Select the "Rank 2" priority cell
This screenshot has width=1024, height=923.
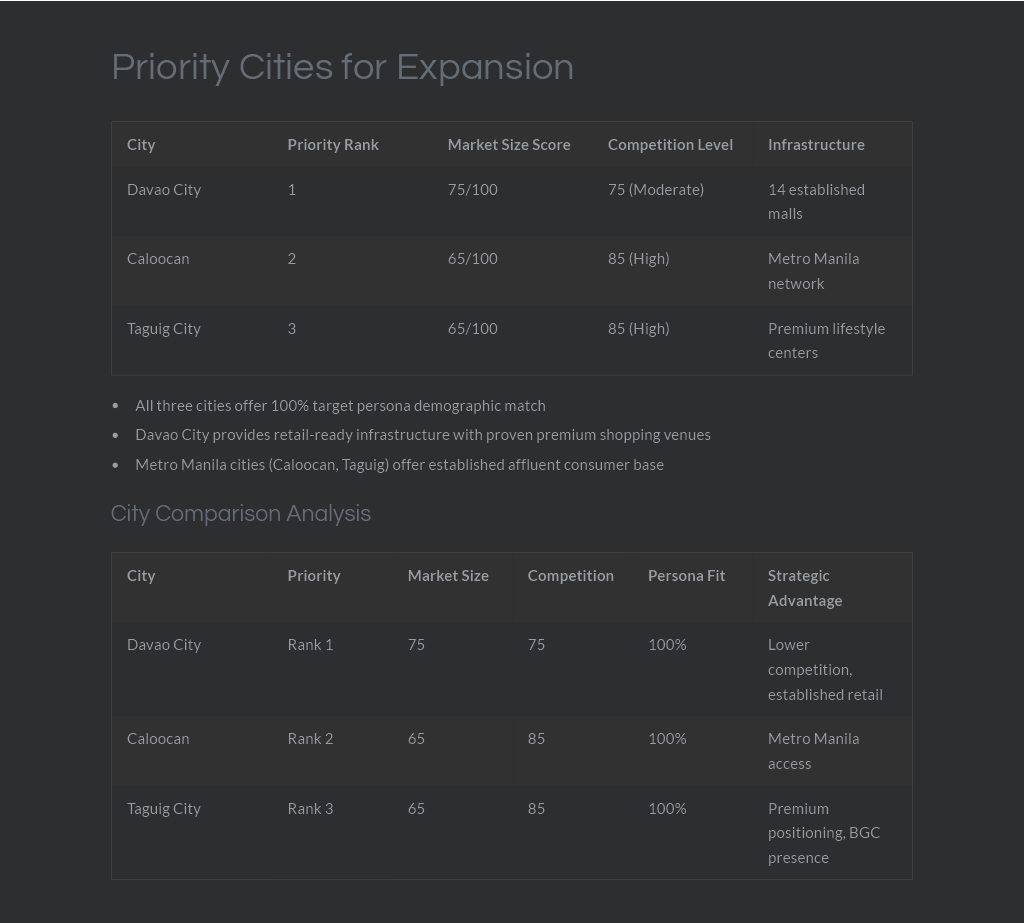[x=310, y=739]
